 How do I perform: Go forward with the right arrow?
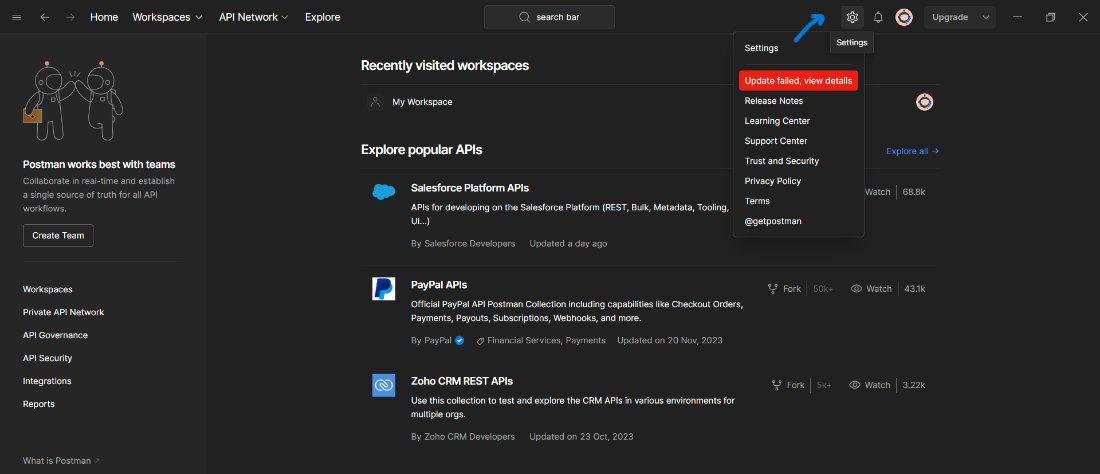(x=70, y=18)
